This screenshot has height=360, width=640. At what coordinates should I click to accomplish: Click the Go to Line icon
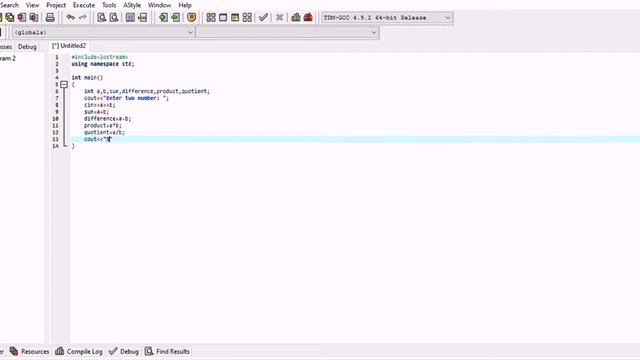pyautogui.click(x=142, y=18)
